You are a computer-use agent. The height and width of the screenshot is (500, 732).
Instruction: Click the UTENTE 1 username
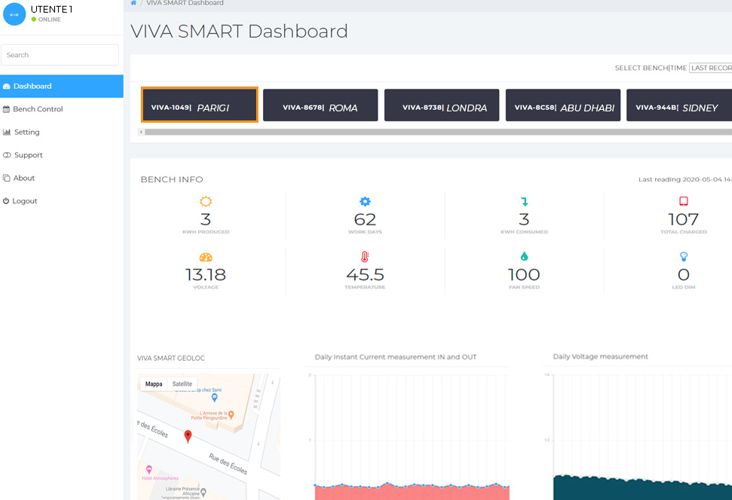click(x=51, y=9)
